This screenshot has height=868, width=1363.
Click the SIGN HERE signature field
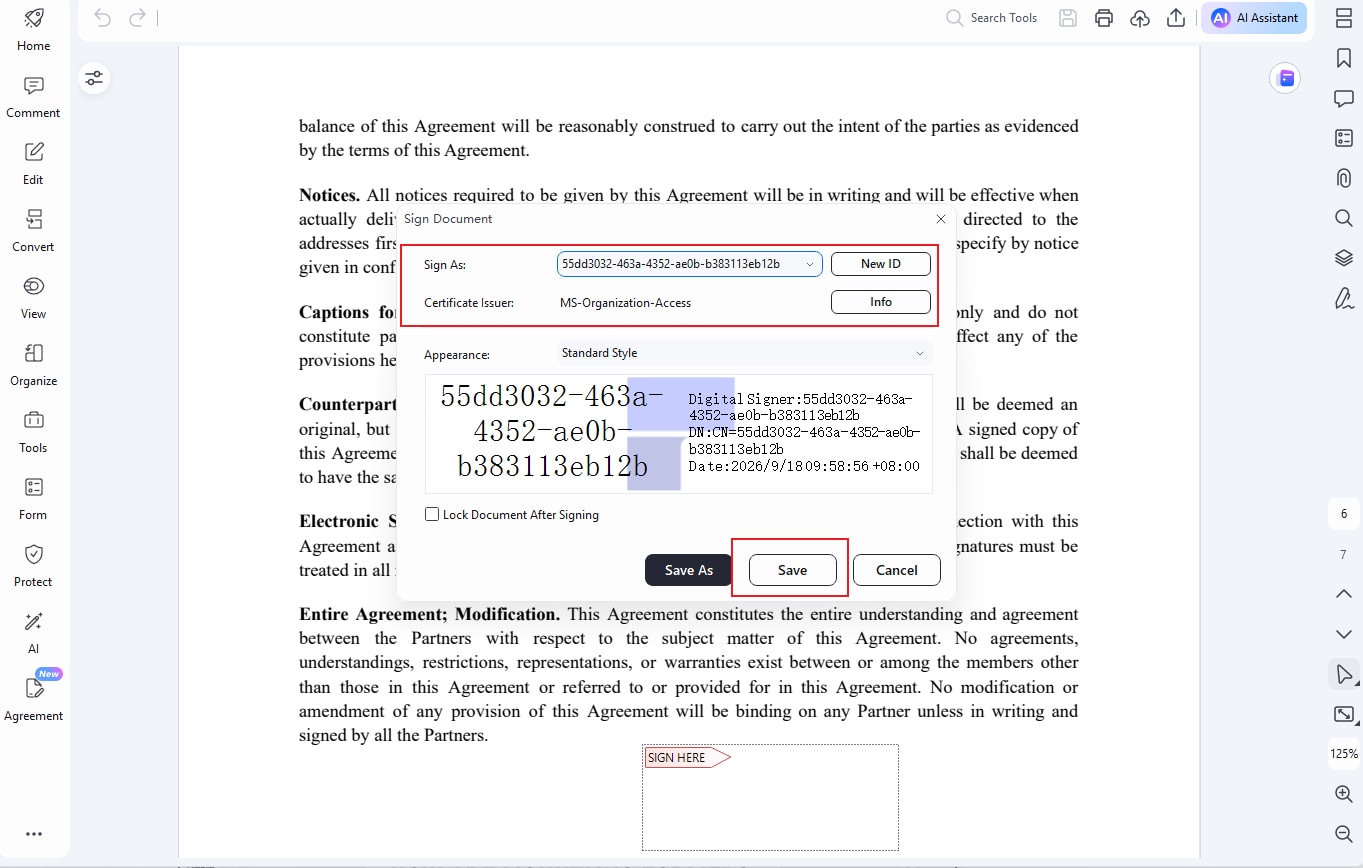click(770, 797)
